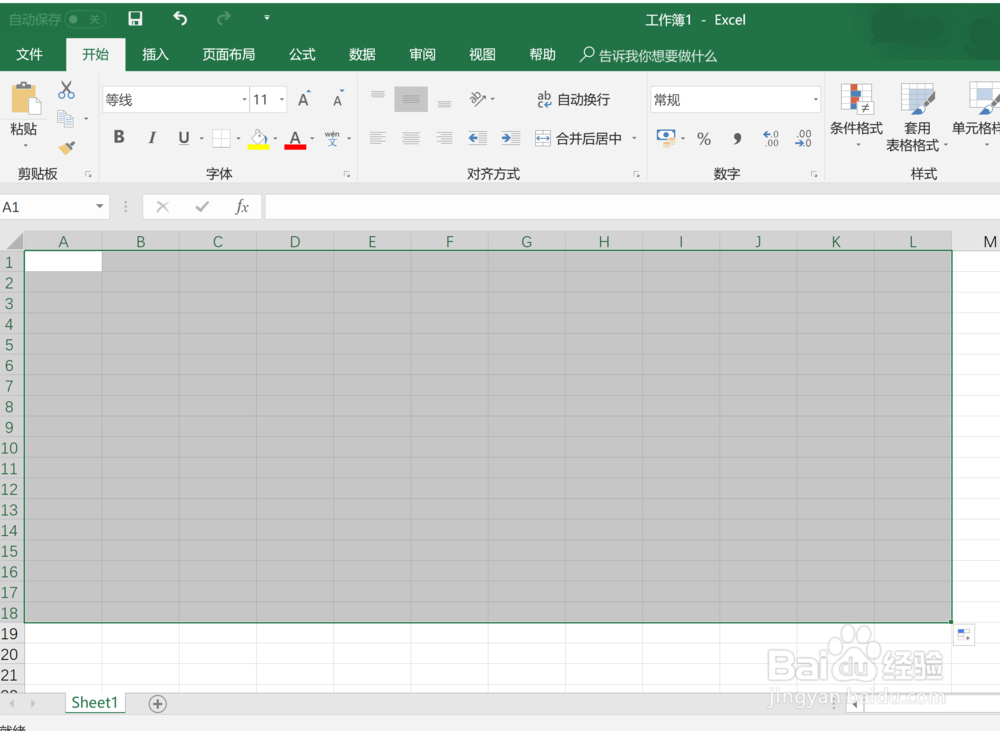
Task: Apply Comma Style number format
Action: (x=737, y=138)
